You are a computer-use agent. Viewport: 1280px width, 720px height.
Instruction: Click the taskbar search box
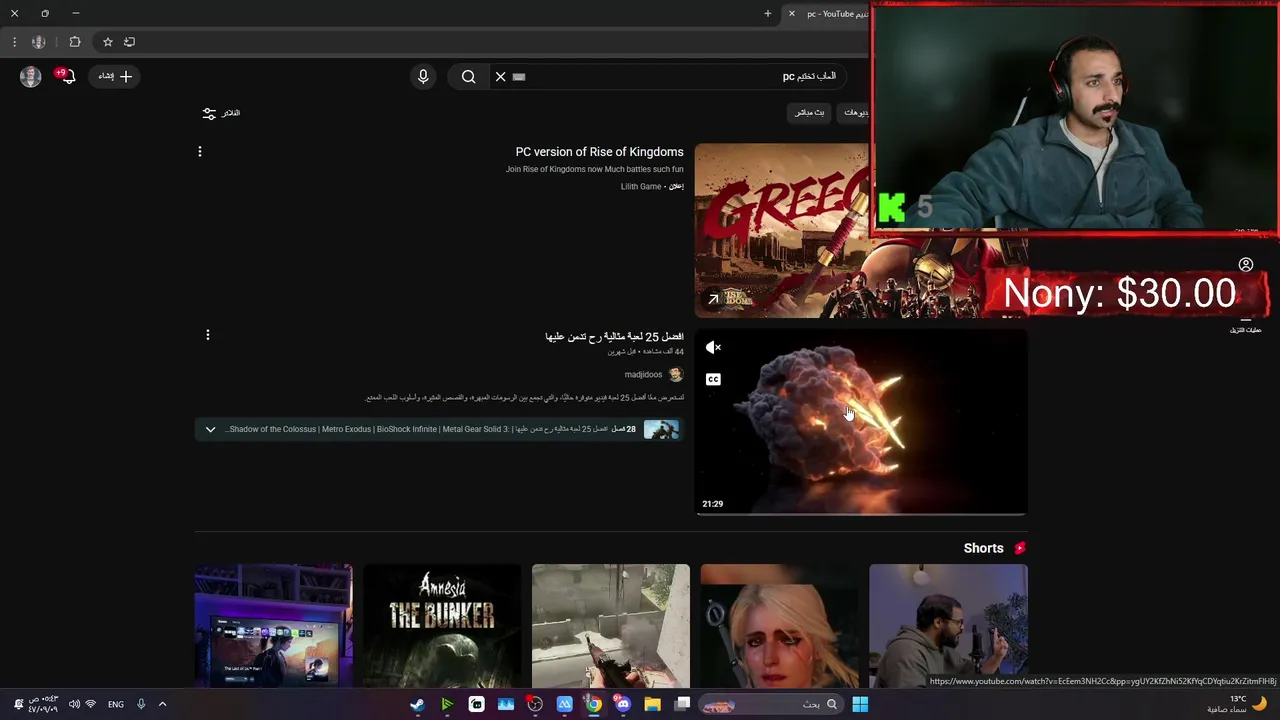click(x=770, y=704)
